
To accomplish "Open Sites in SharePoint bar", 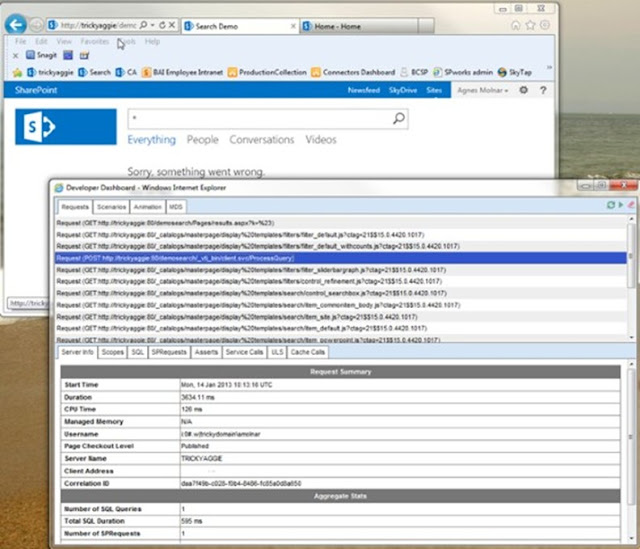I will point(434,90).
